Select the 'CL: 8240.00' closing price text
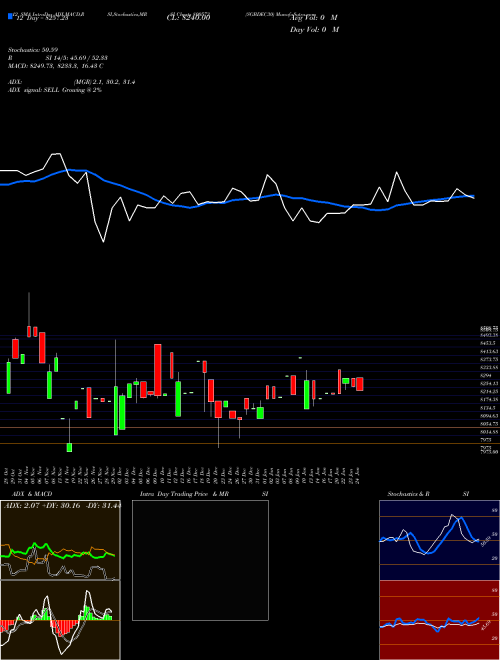The image size is (500, 660). click(x=188, y=18)
